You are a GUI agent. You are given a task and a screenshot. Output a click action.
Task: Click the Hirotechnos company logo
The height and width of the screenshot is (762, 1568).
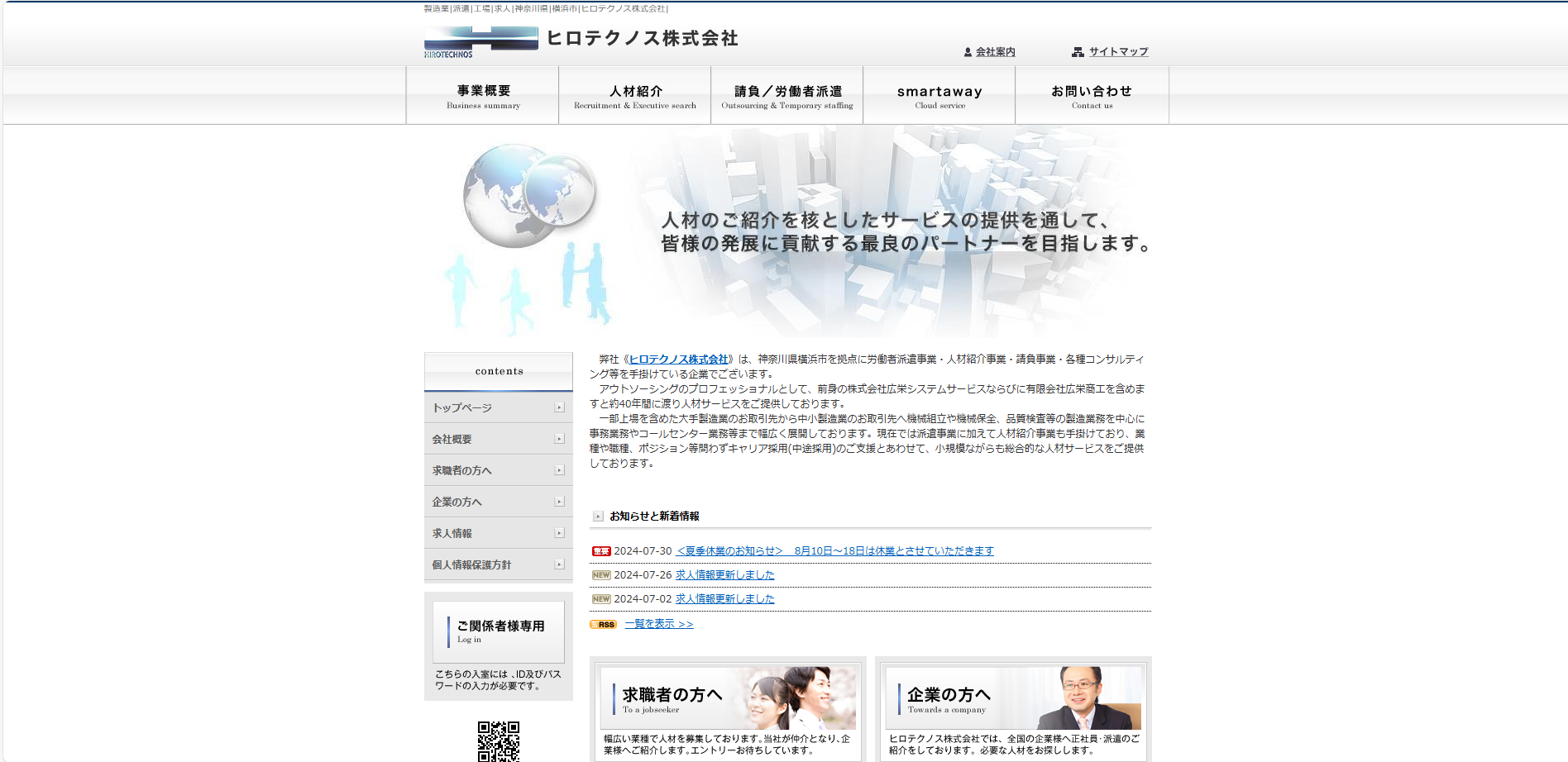480,41
